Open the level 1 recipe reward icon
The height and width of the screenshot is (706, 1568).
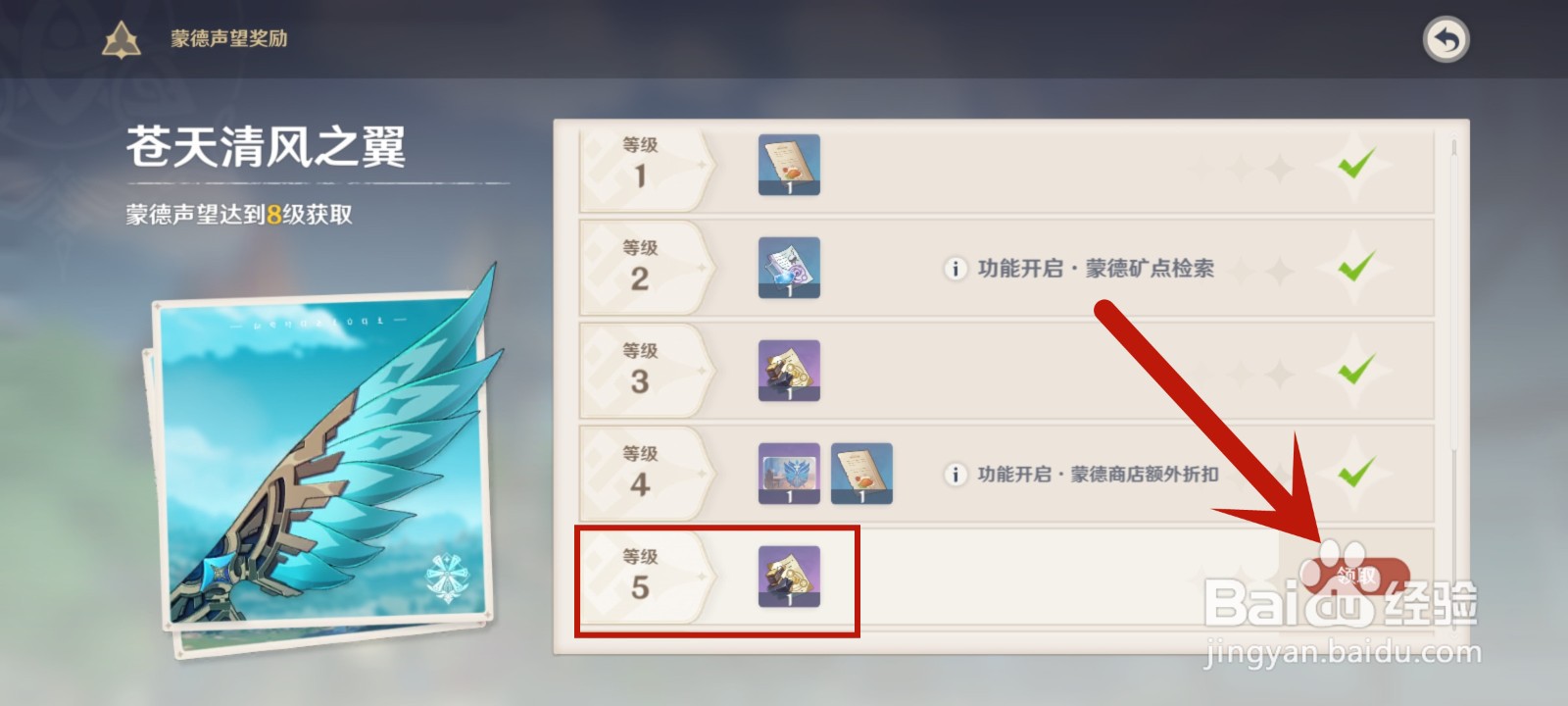[789, 165]
